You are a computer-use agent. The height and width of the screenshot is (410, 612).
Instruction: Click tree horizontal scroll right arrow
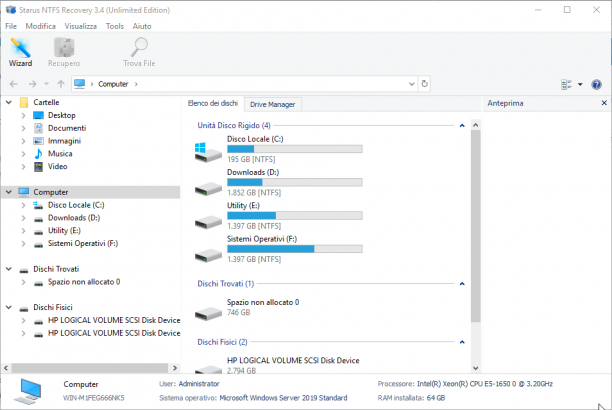(x=175, y=368)
